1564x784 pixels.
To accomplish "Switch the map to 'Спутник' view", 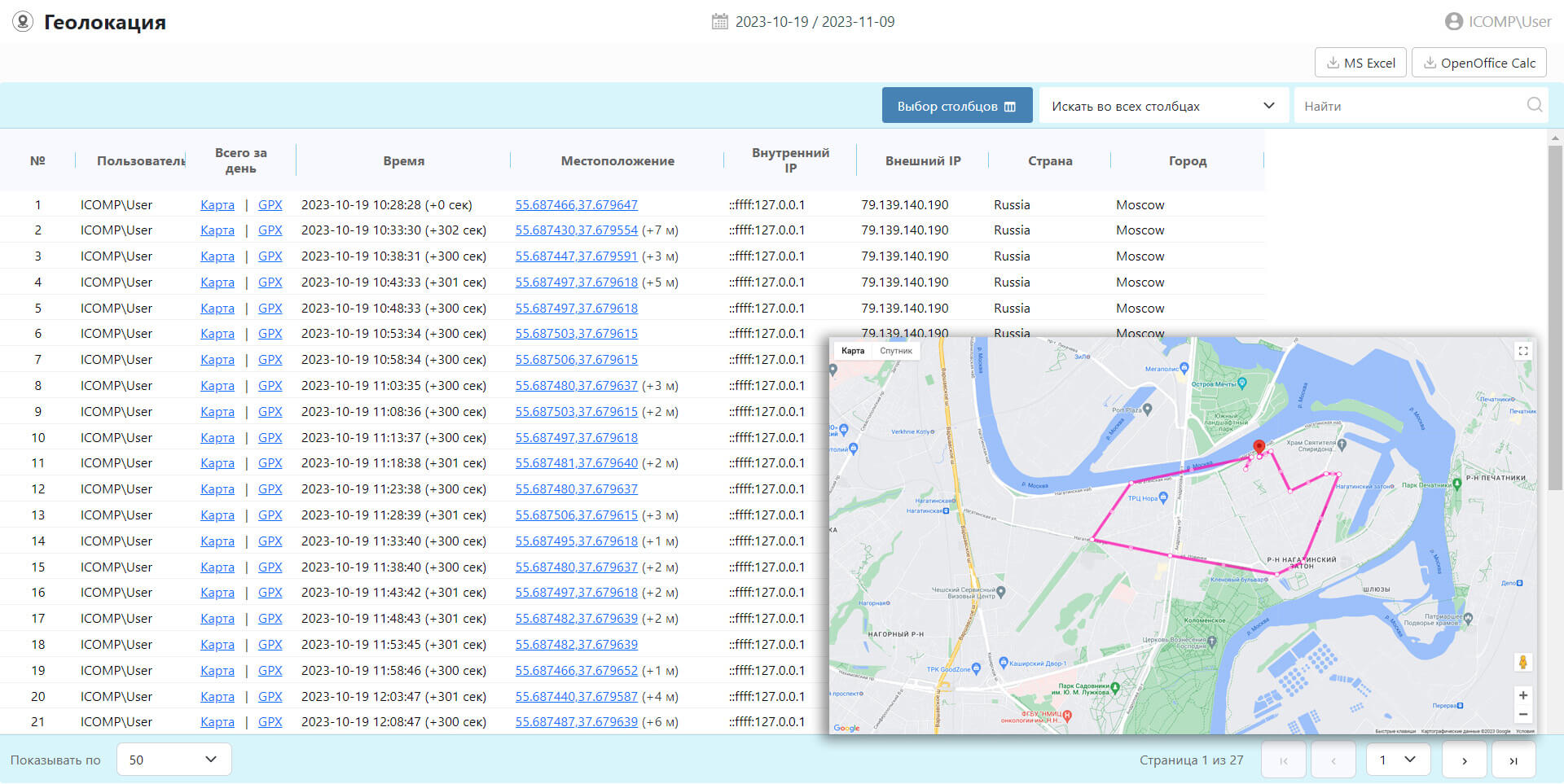I will [895, 351].
